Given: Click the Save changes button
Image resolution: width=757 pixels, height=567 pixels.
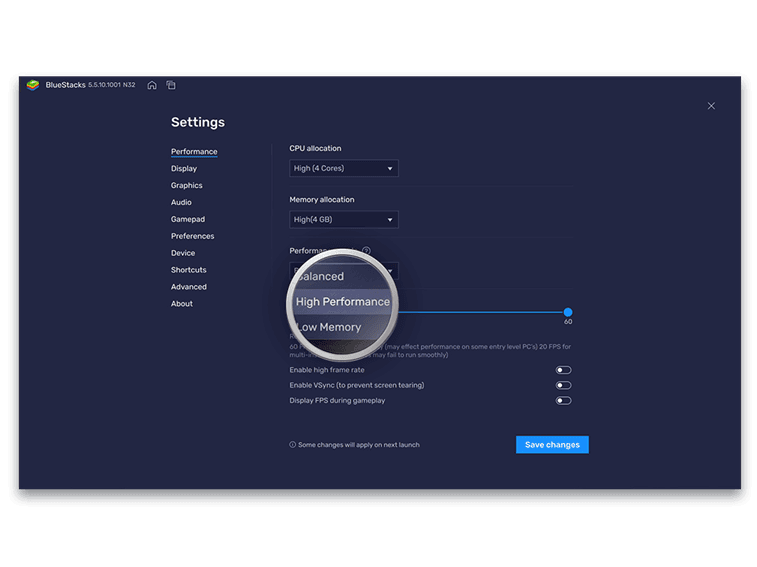Looking at the screenshot, I should click(x=552, y=445).
